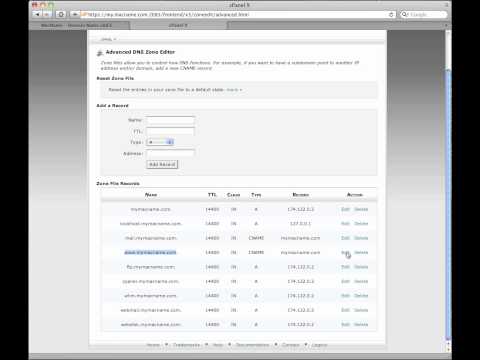Edit the webdisk.mymacname.com record
The width and height of the screenshot is (480, 360).
pyautogui.click(x=345, y=325)
